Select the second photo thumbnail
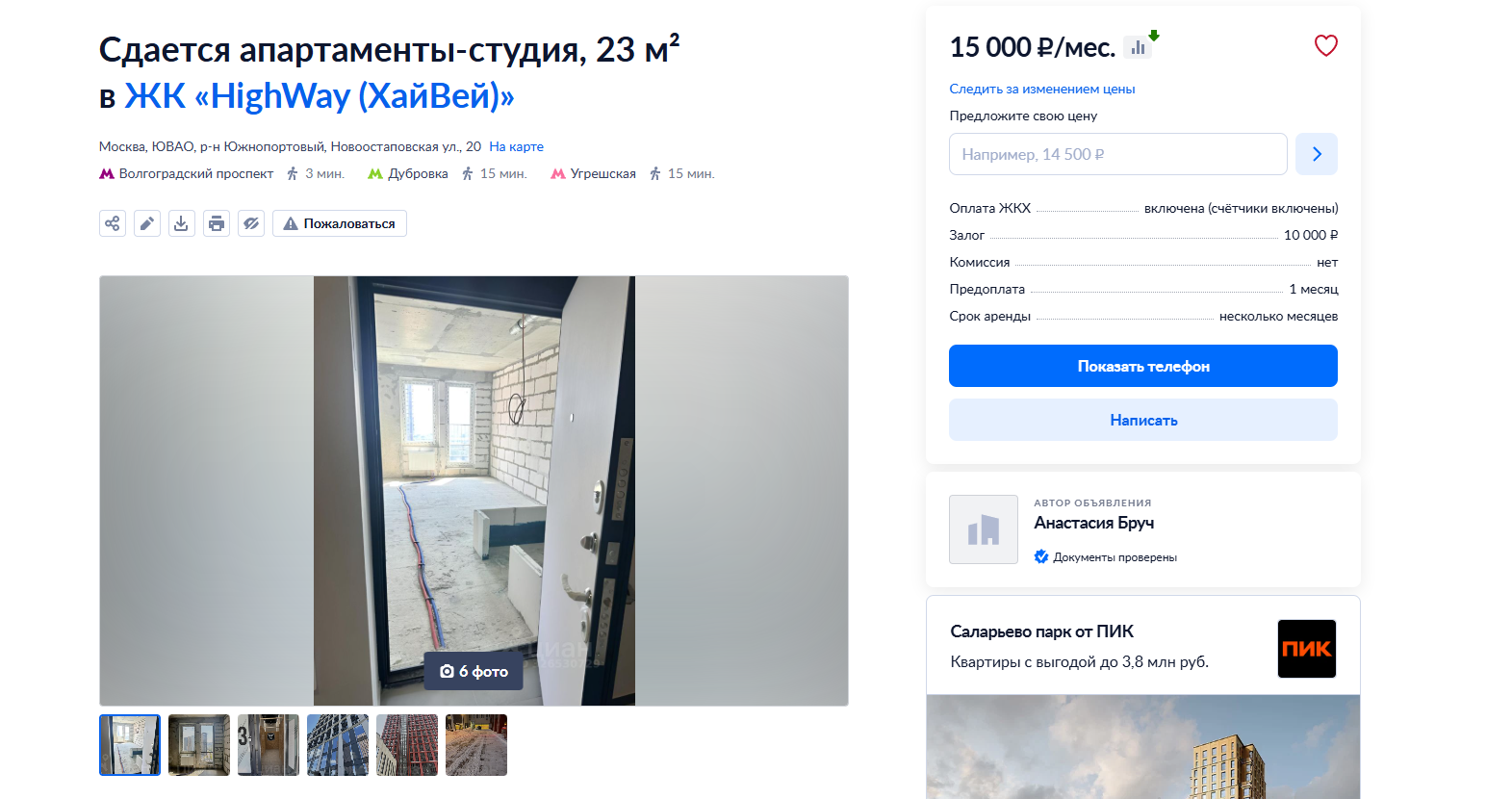Screen dimensions: 1512x799 199,745
